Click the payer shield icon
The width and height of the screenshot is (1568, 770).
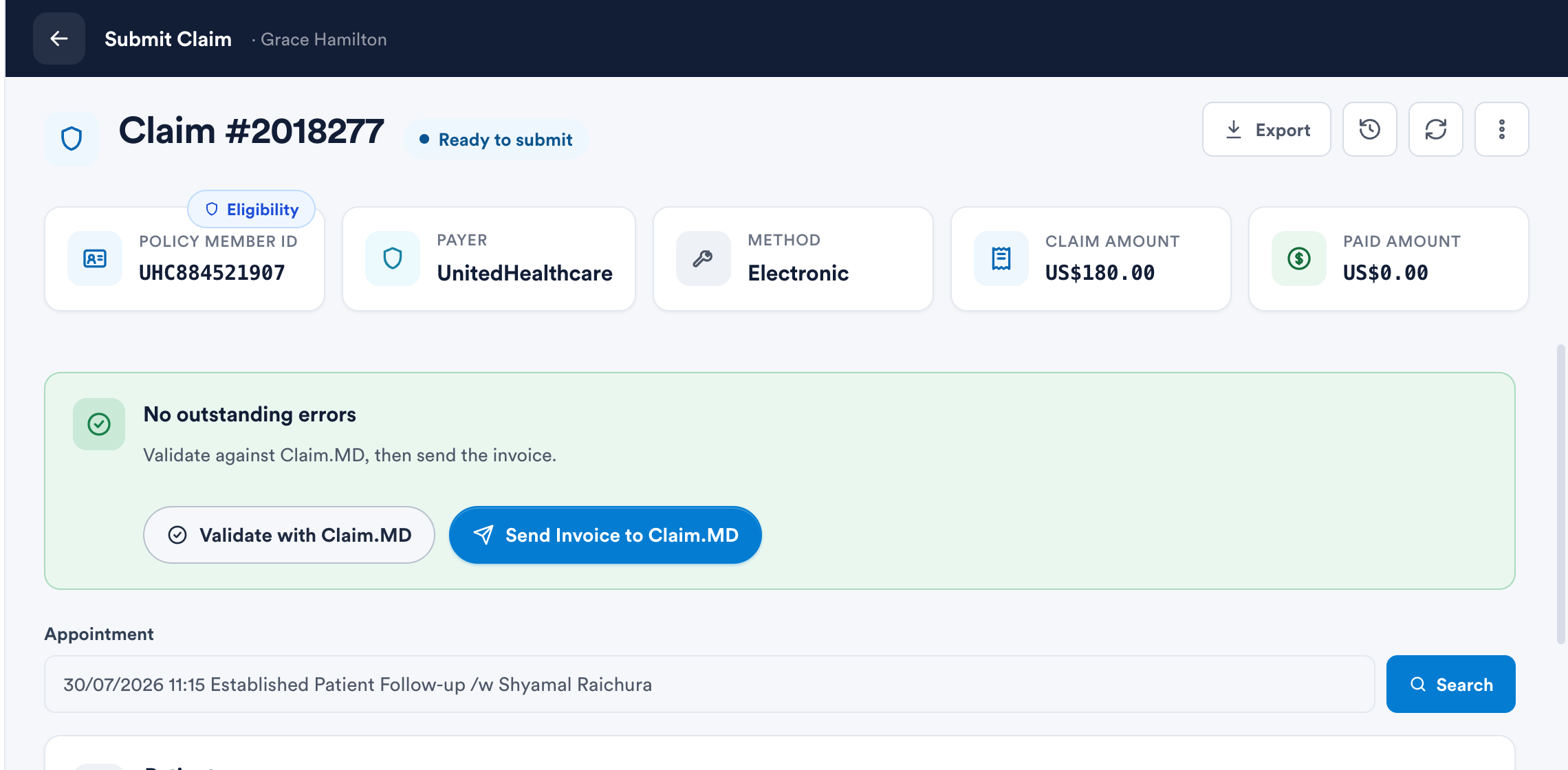393,258
